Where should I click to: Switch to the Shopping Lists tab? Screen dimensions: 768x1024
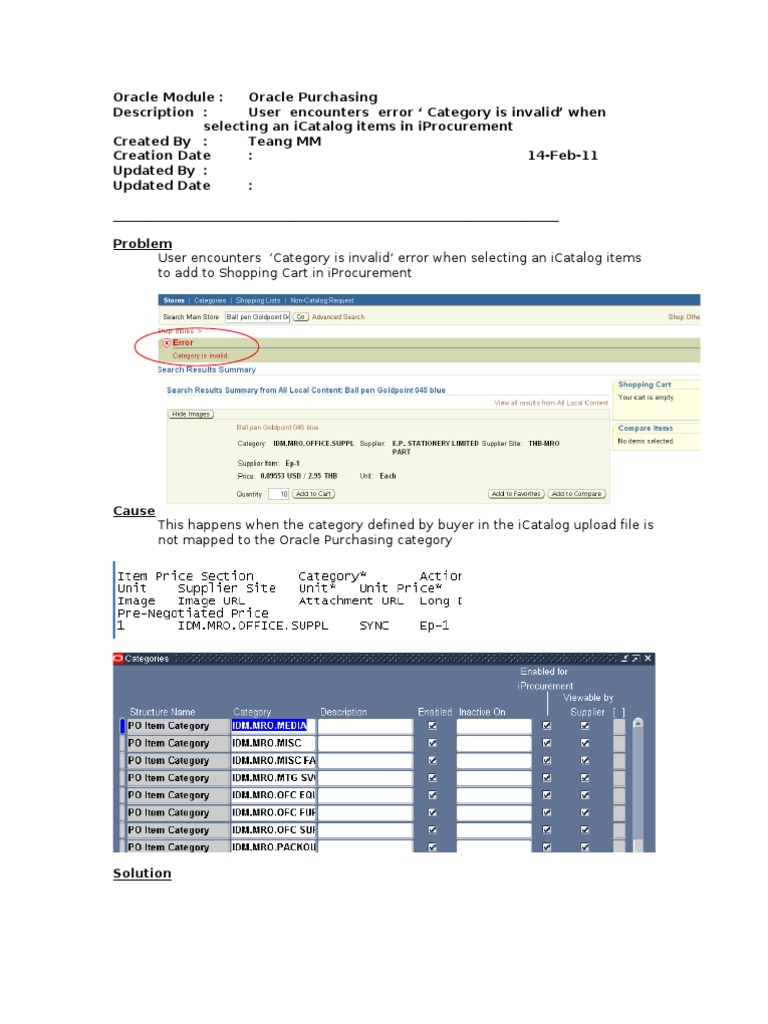(x=258, y=300)
